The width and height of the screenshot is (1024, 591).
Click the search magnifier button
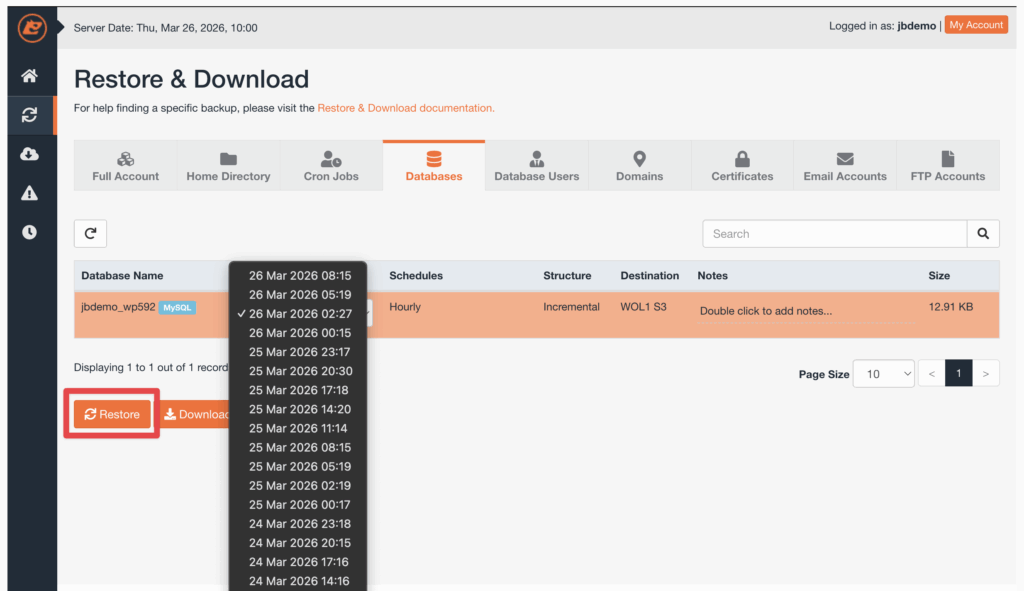[x=982, y=234]
